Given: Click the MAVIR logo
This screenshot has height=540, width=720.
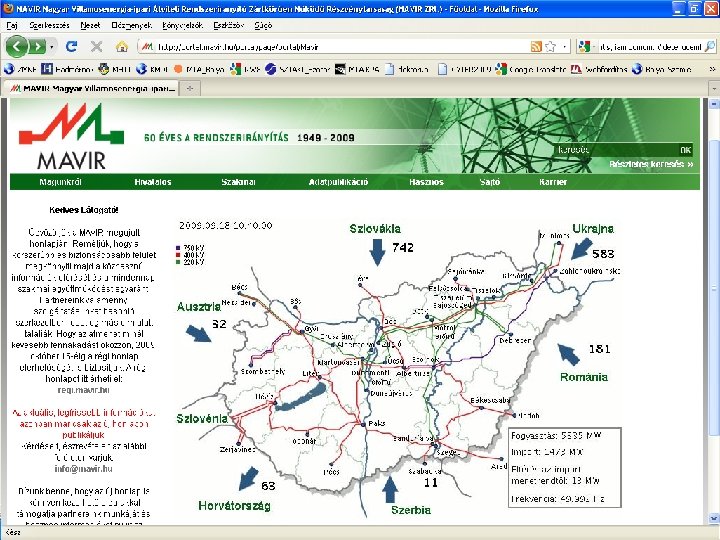Looking at the screenshot, I should point(71,136).
